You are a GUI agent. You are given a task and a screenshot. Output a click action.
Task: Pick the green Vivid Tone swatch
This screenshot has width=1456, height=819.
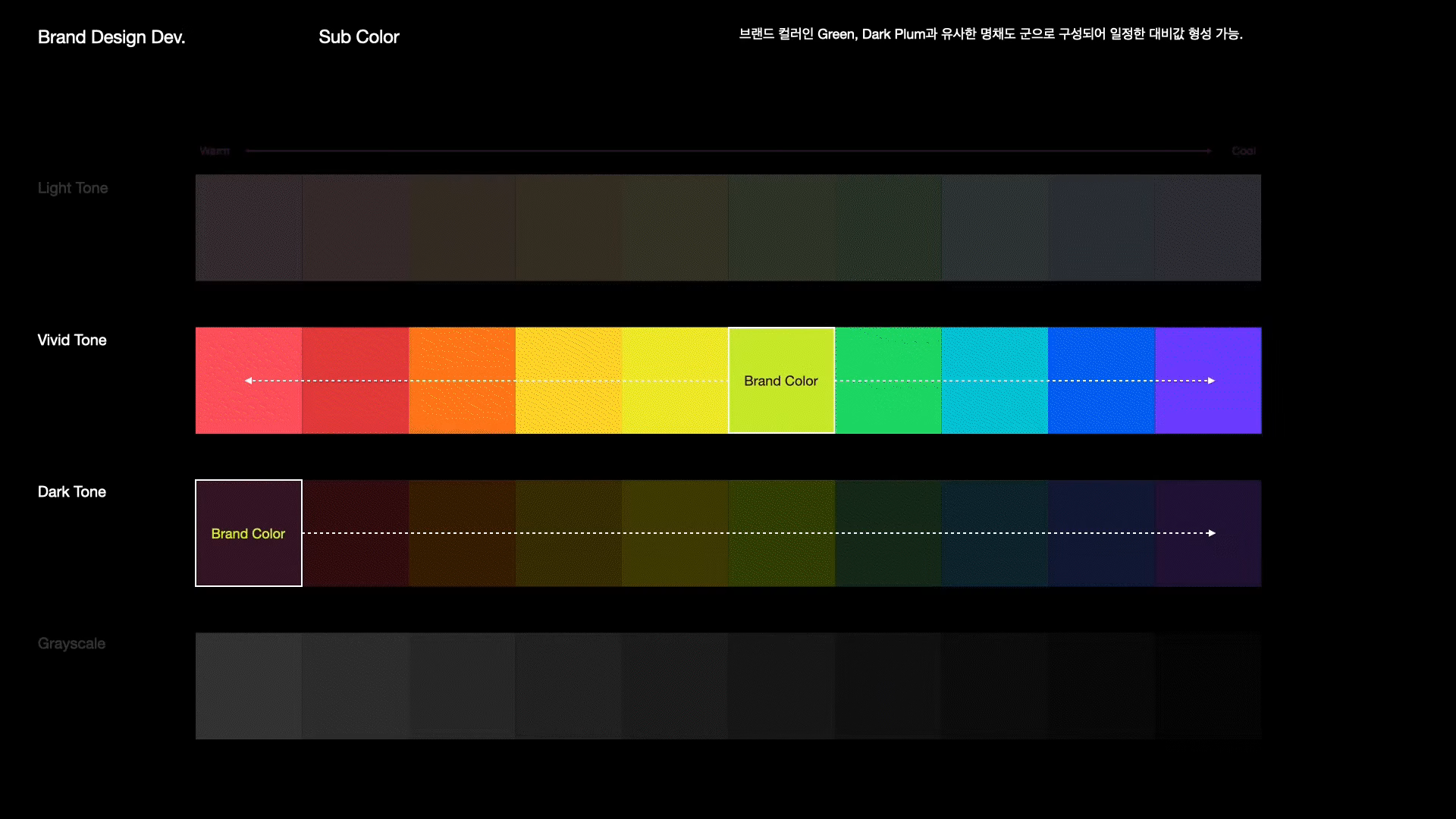tap(888, 381)
